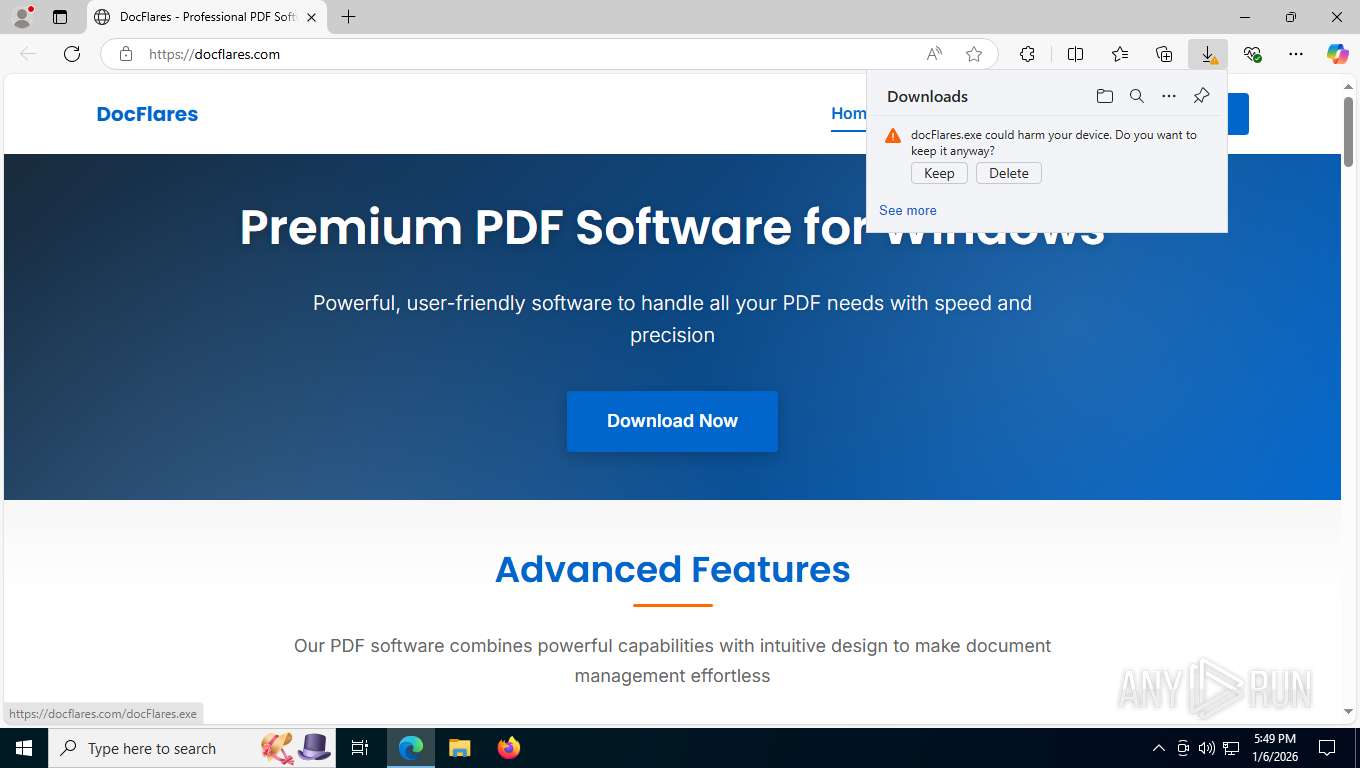Delete the docFlares.exe download
The image size is (1360, 768).
pos(1009,173)
